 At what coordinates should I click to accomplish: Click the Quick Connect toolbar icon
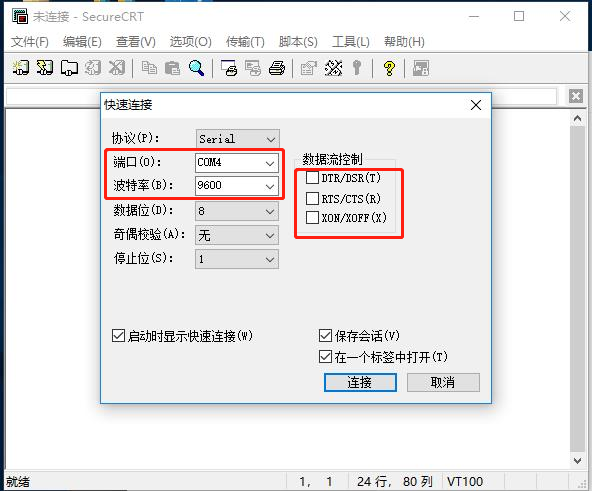(x=45, y=68)
